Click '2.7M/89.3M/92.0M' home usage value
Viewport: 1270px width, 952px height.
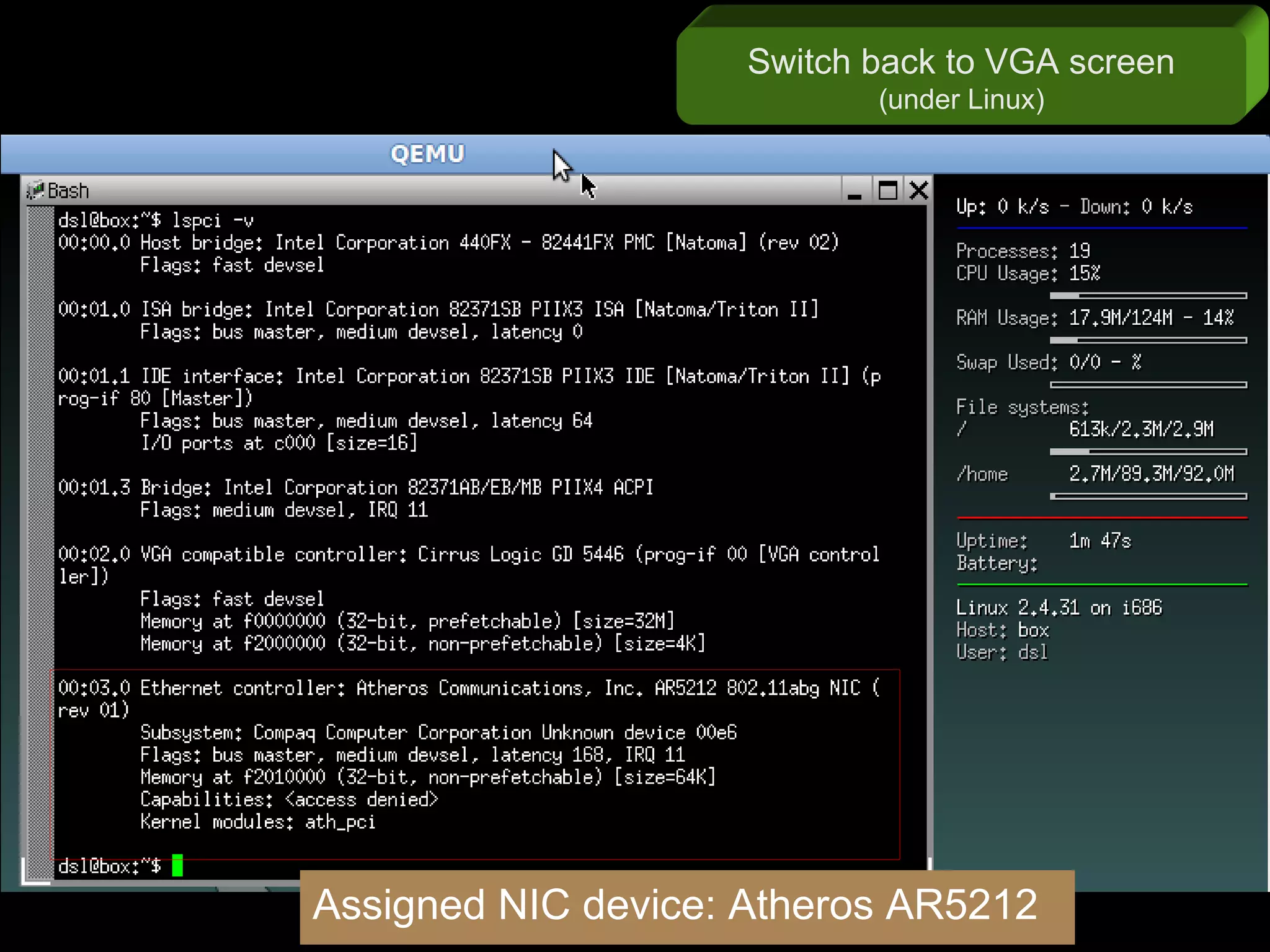click(x=1152, y=474)
